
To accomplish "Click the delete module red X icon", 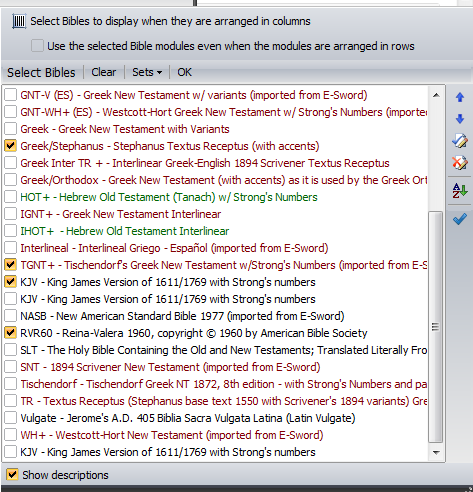I will [460, 163].
